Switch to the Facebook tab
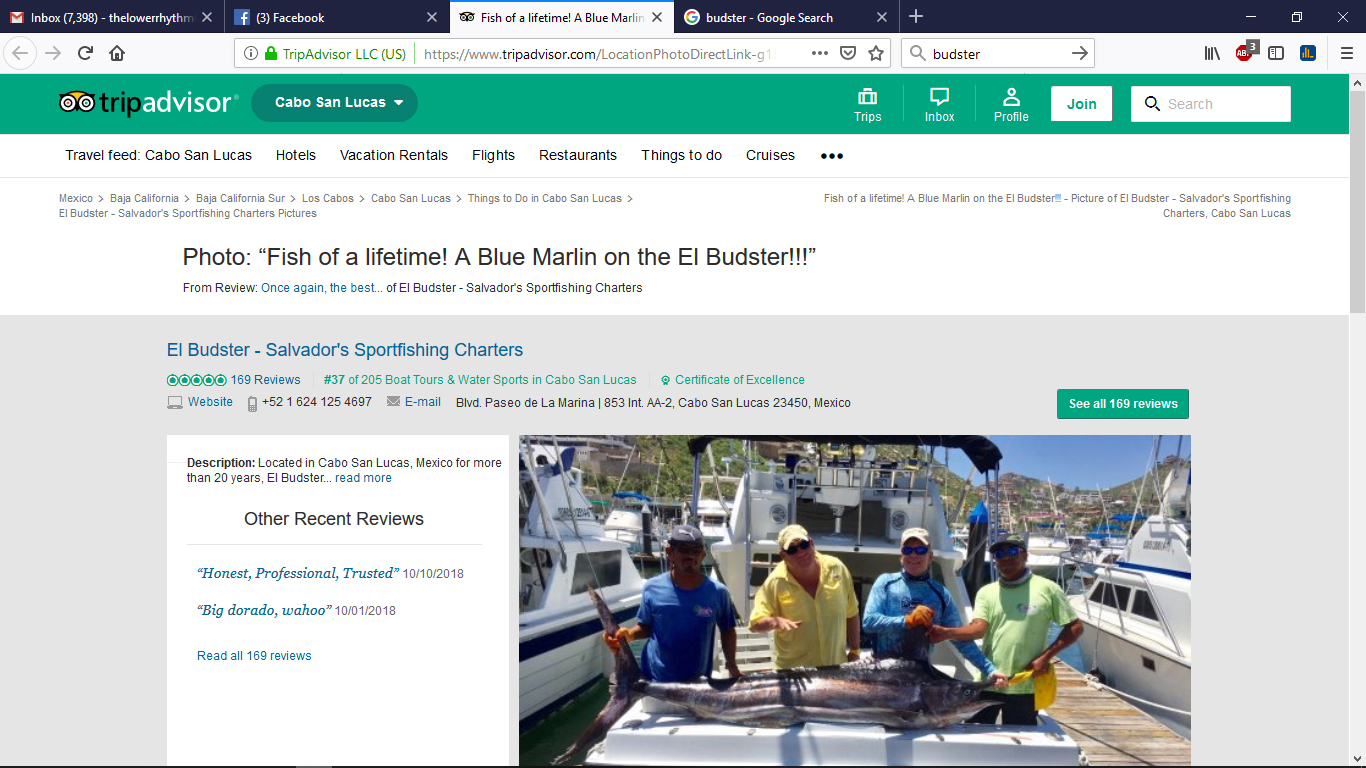 [336, 17]
